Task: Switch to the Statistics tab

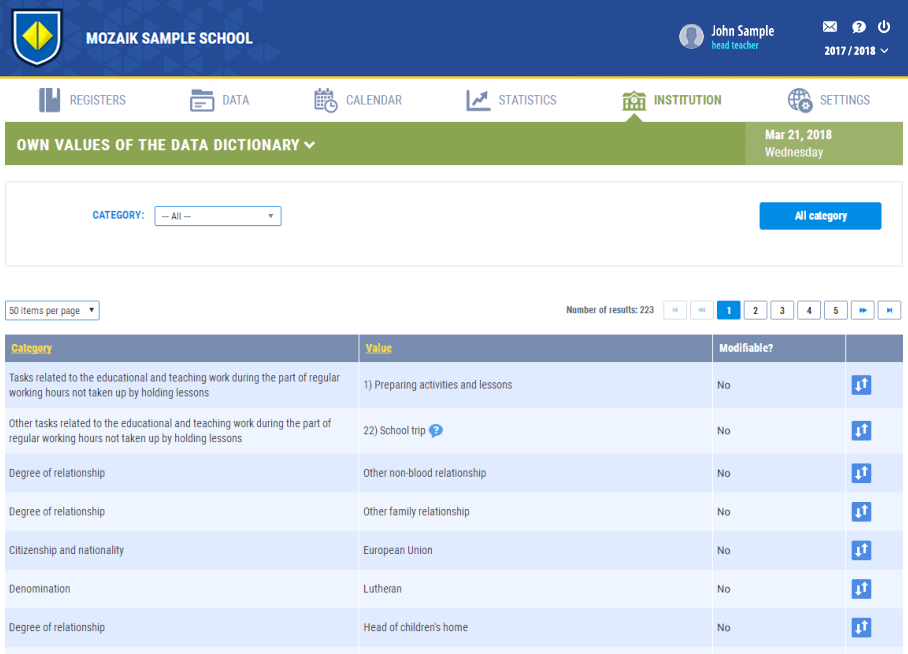Action: tap(511, 100)
